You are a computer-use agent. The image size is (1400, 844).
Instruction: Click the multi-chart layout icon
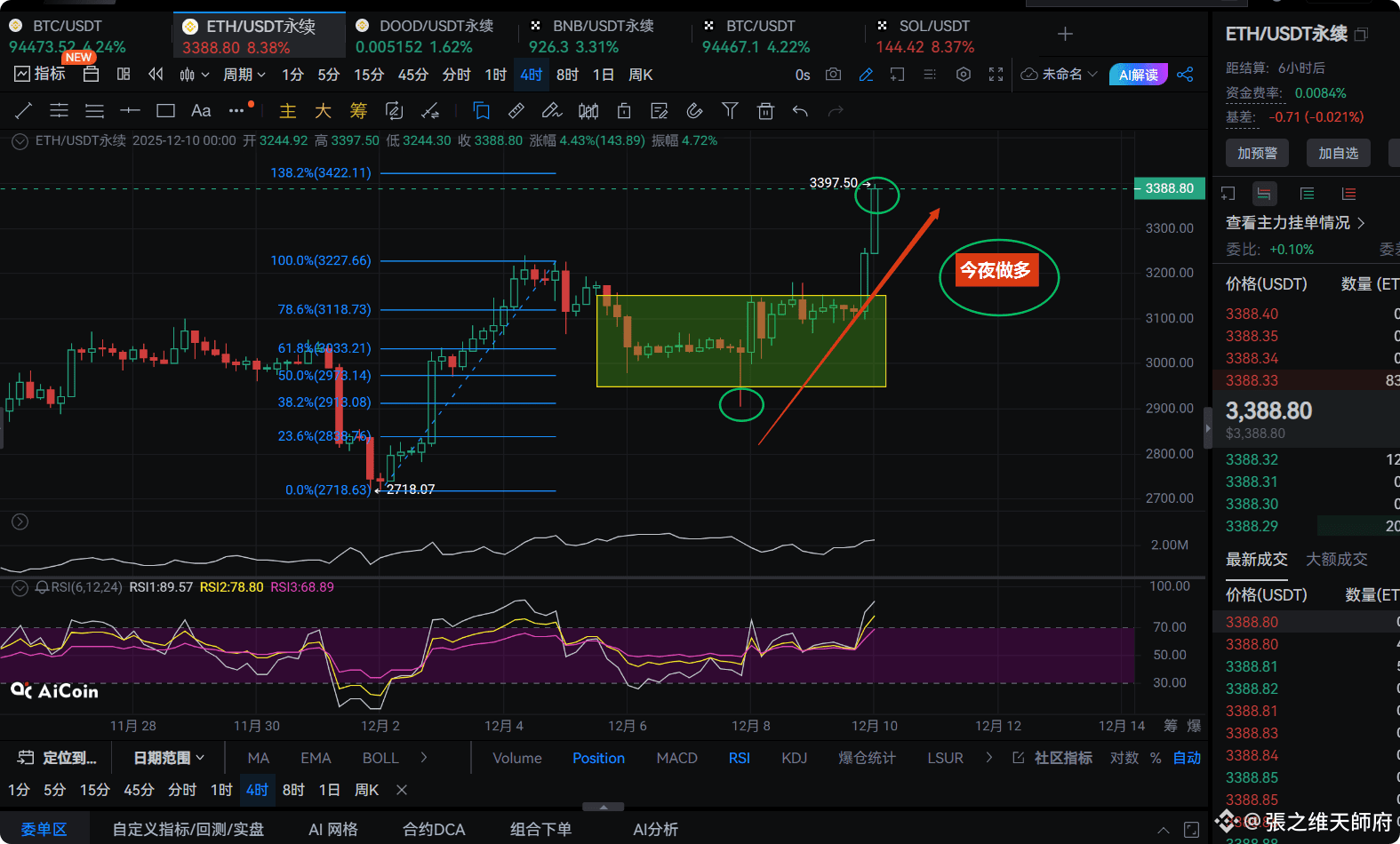point(124,75)
